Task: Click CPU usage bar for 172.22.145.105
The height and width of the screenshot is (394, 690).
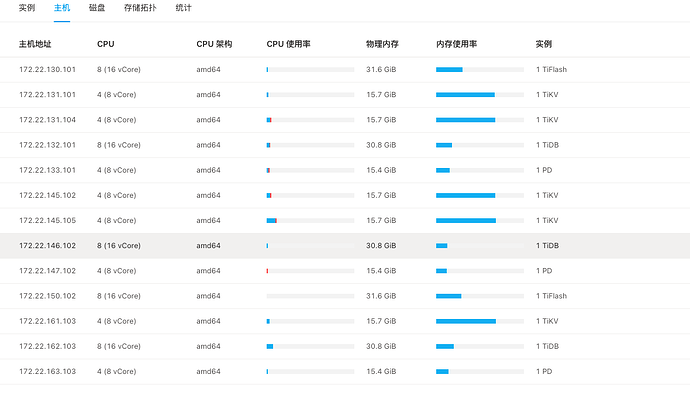Action: click(x=310, y=221)
